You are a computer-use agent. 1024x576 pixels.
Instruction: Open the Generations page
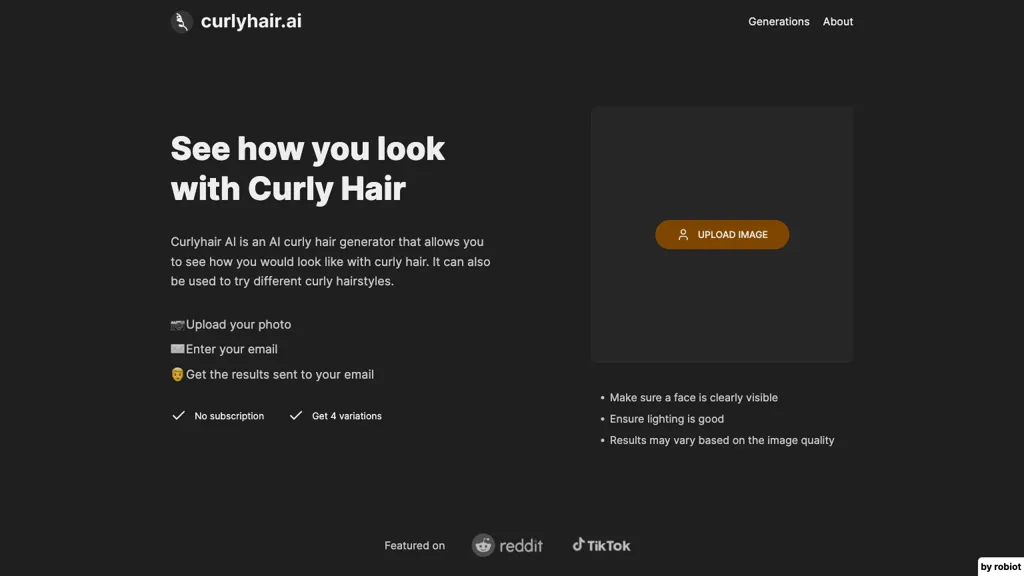tap(778, 22)
